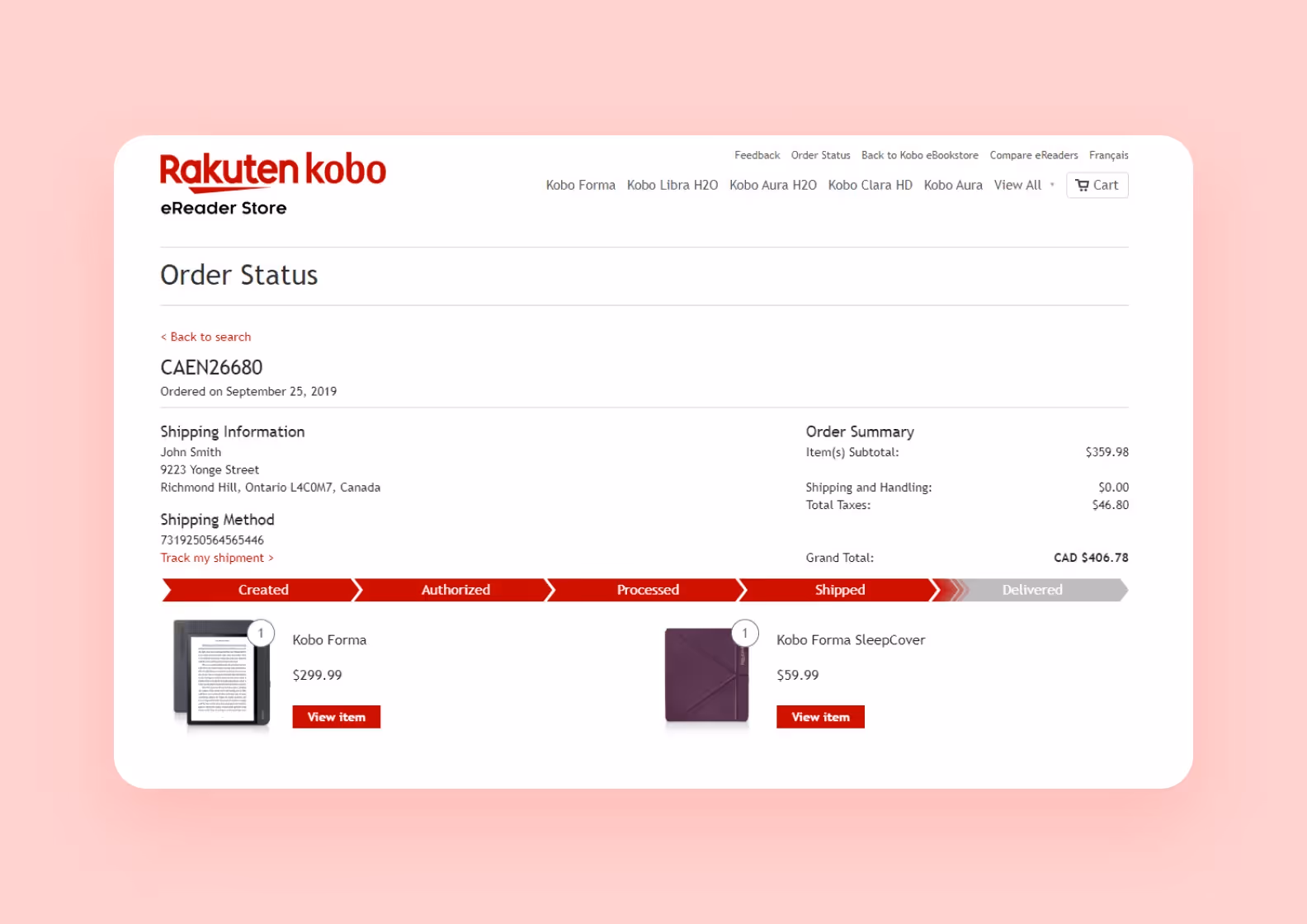Click the Kobo Forma SleepCover product name
Image resolution: width=1307 pixels, height=924 pixels.
851,640
